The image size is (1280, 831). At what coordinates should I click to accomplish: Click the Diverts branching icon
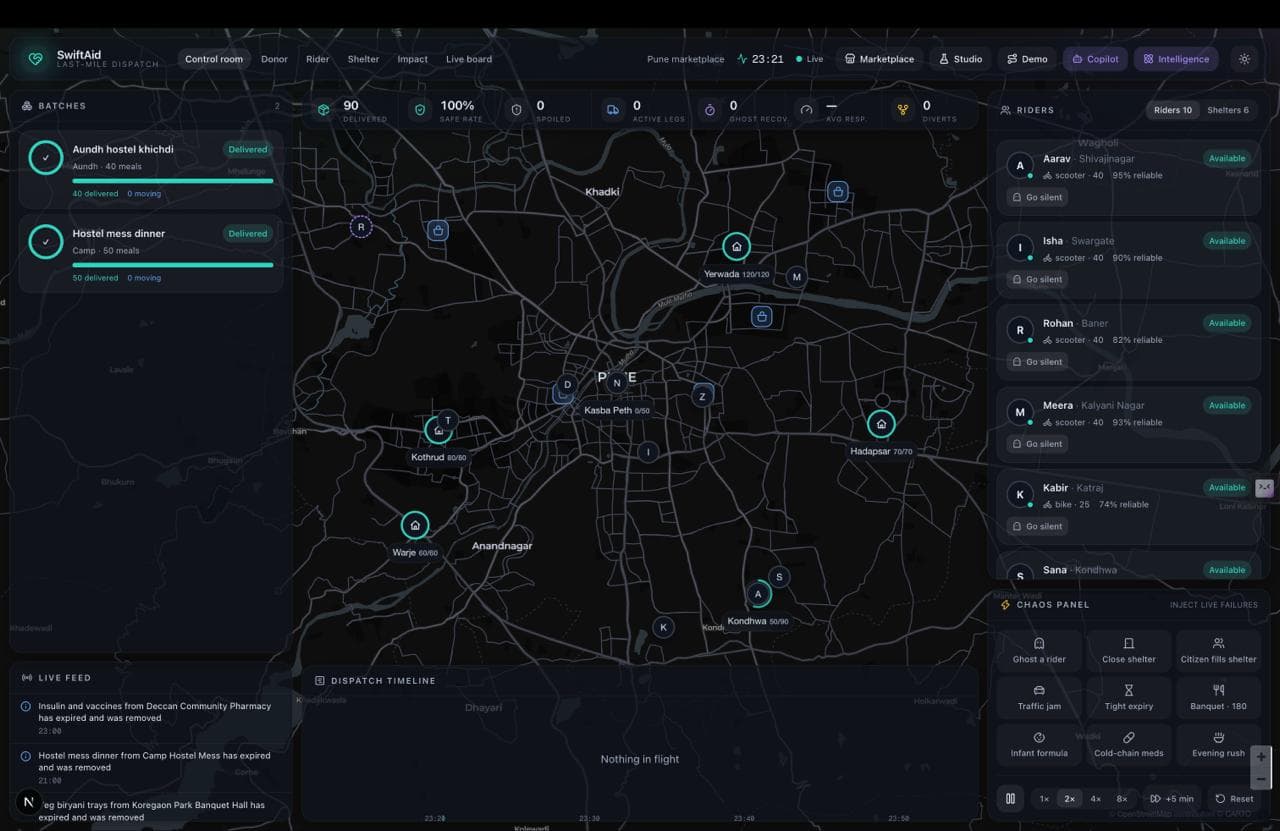[903, 110]
